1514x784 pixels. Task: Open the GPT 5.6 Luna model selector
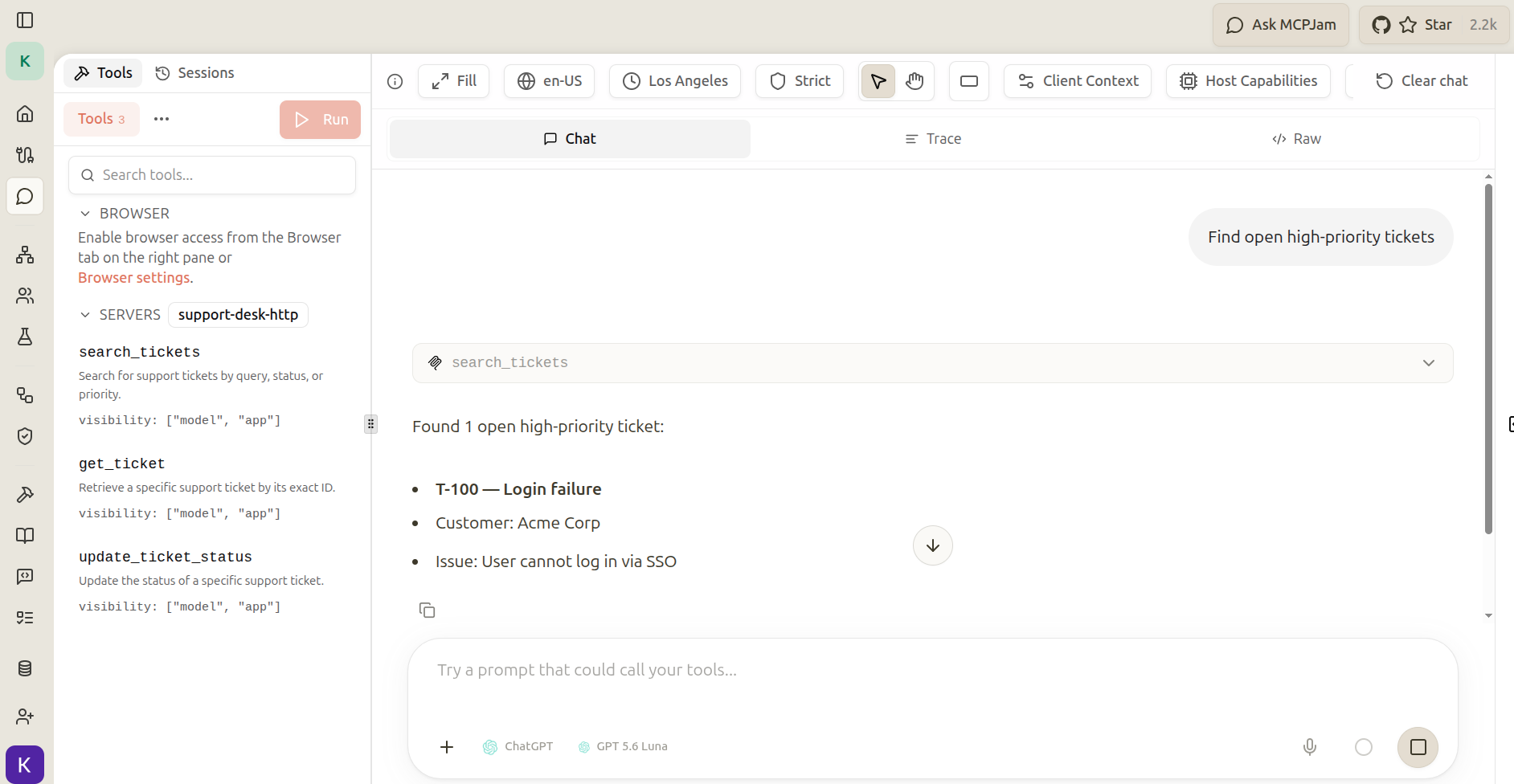pos(623,746)
